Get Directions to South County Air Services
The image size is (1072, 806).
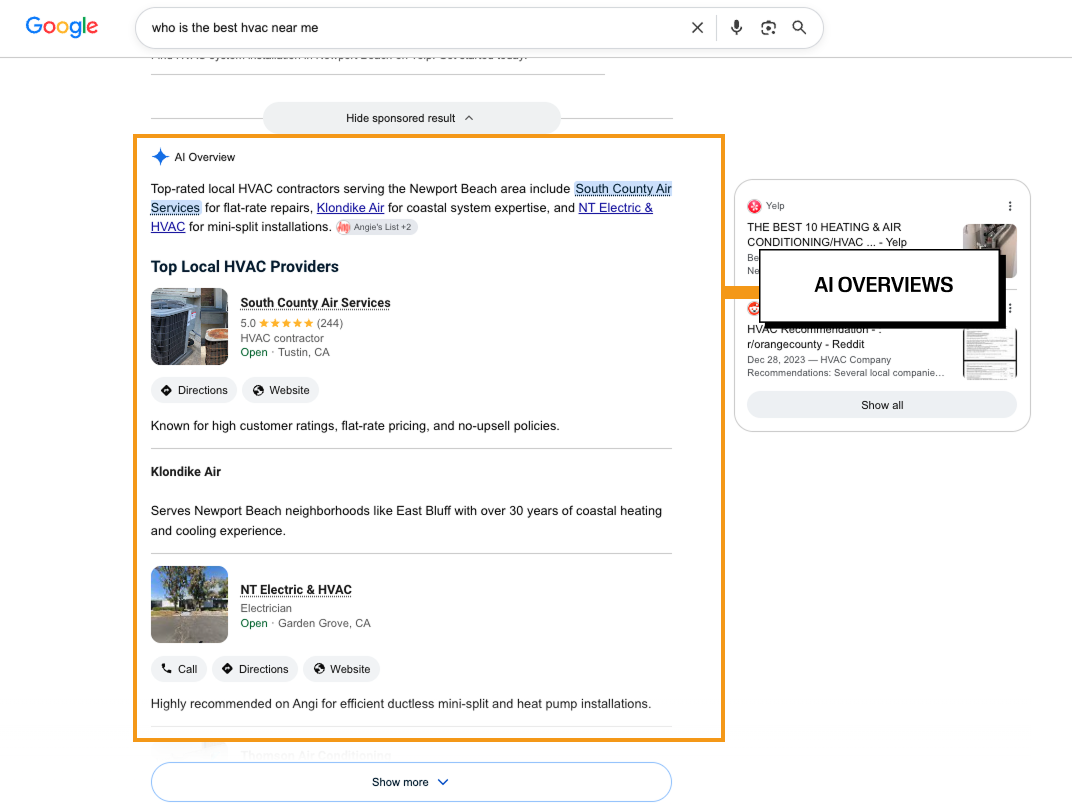point(193,390)
